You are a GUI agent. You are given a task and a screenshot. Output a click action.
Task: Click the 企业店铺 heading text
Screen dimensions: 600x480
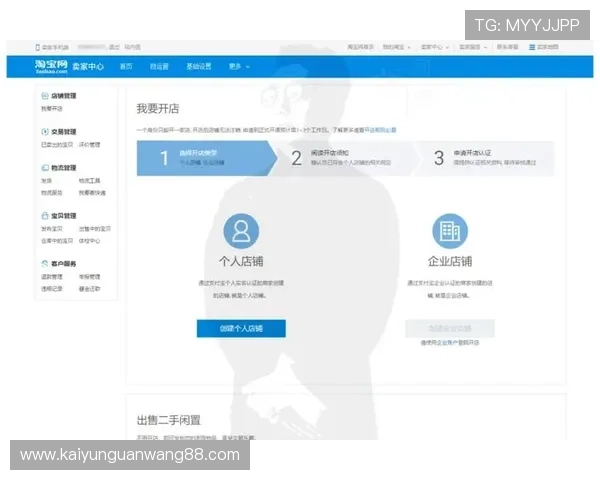450,261
